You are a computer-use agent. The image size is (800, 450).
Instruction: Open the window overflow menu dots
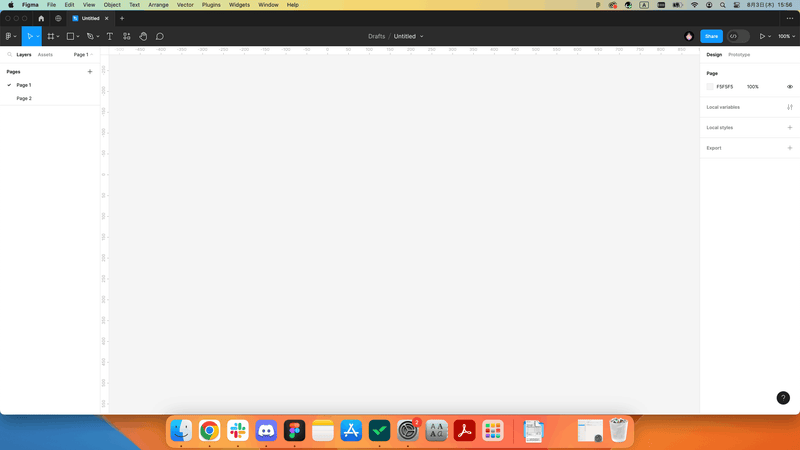pyautogui.click(x=790, y=18)
